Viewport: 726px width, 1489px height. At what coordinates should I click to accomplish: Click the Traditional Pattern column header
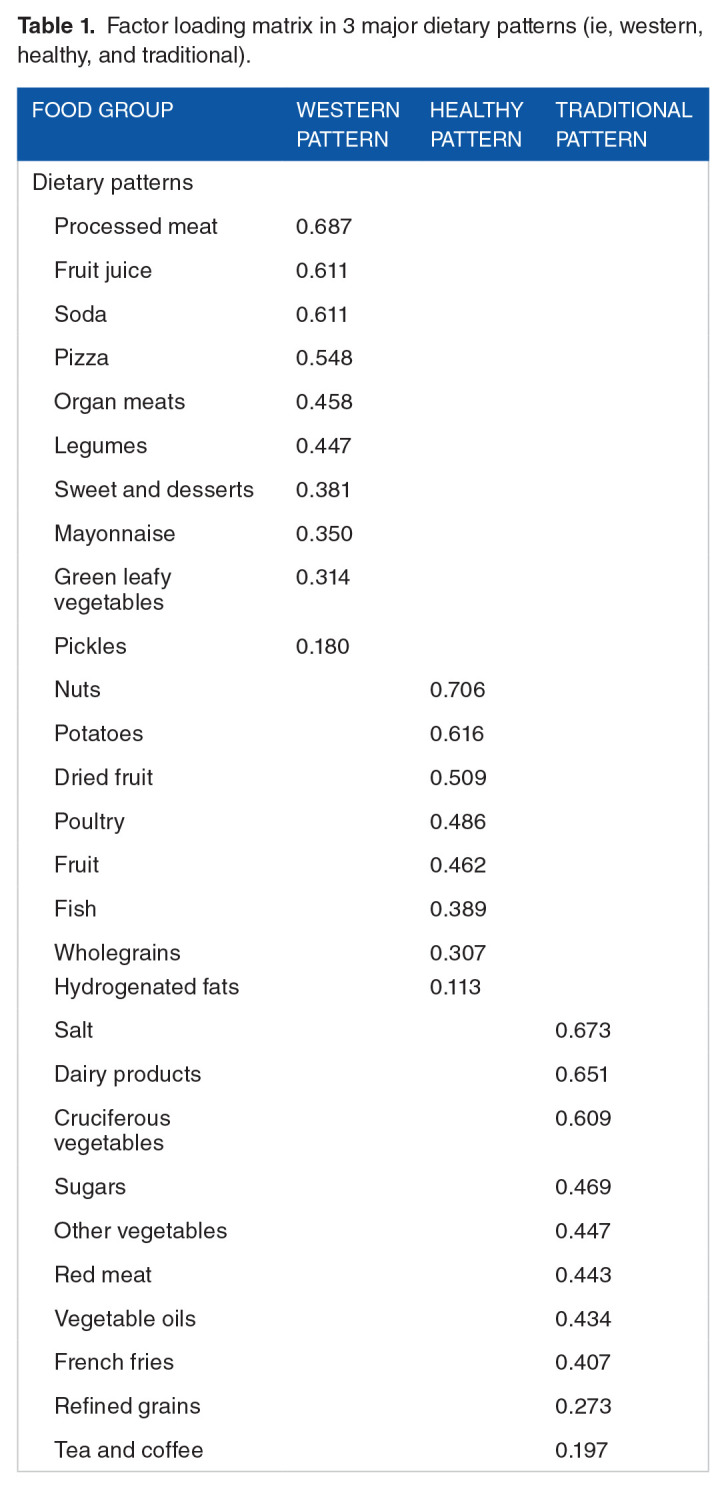[x=624, y=124]
